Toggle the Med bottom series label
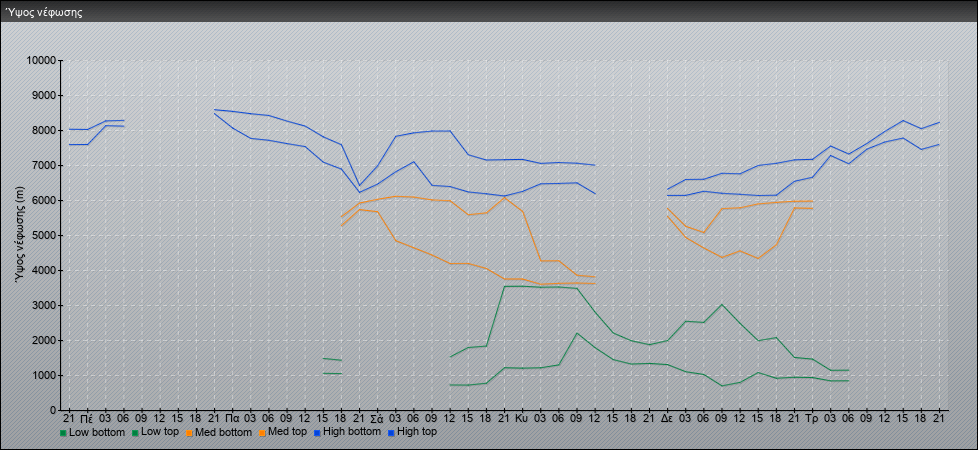978x450 pixels. pos(223,433)
